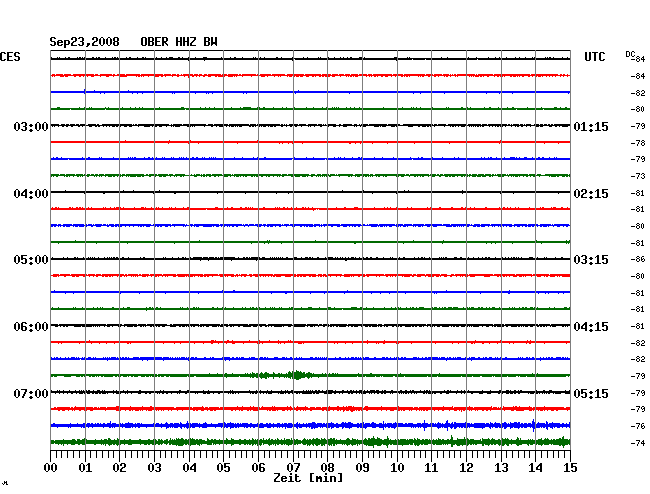
Task: Select minute 11 on the time axis
Action: click(x=431, y=468)
